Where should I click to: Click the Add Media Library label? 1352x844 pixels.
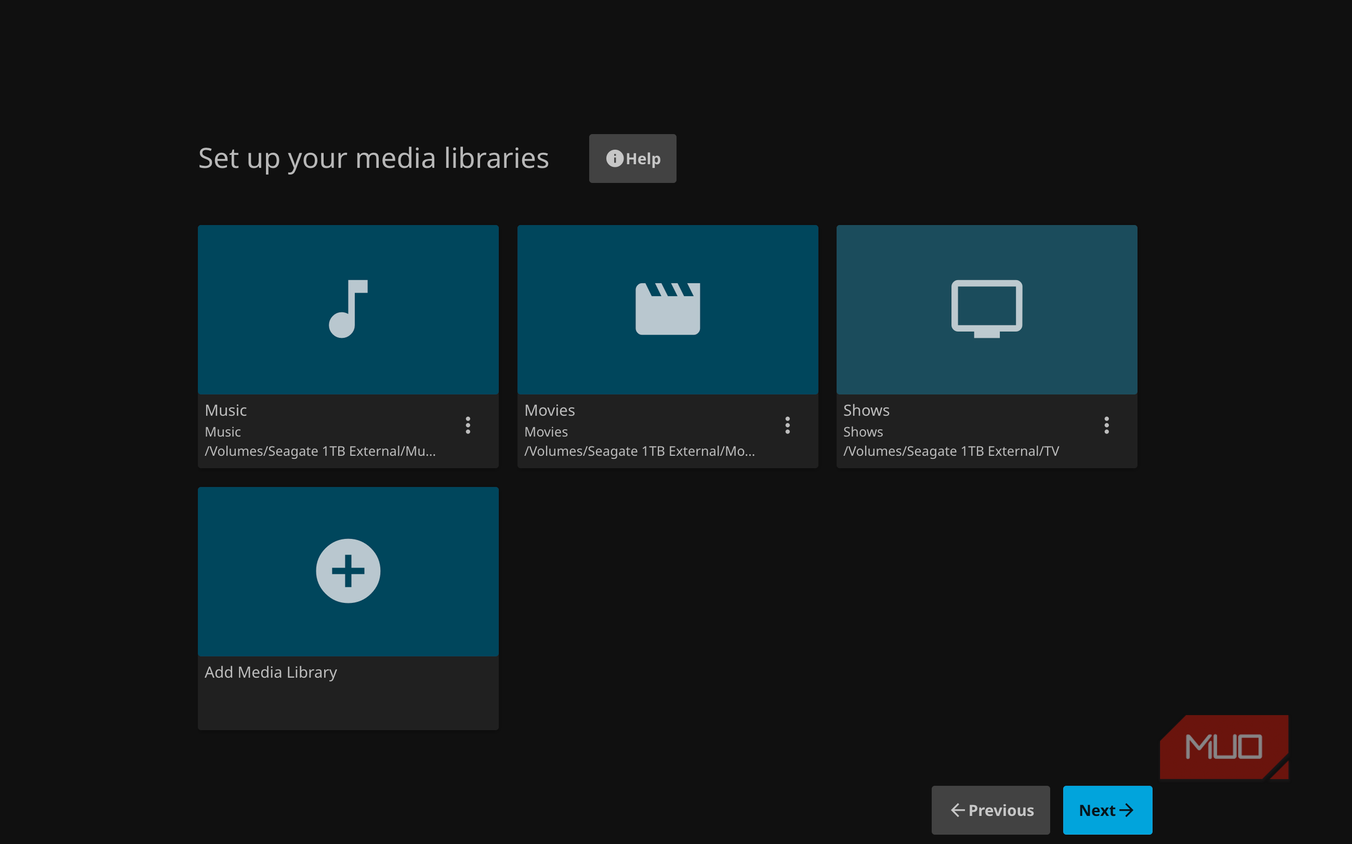coord(271,672)
